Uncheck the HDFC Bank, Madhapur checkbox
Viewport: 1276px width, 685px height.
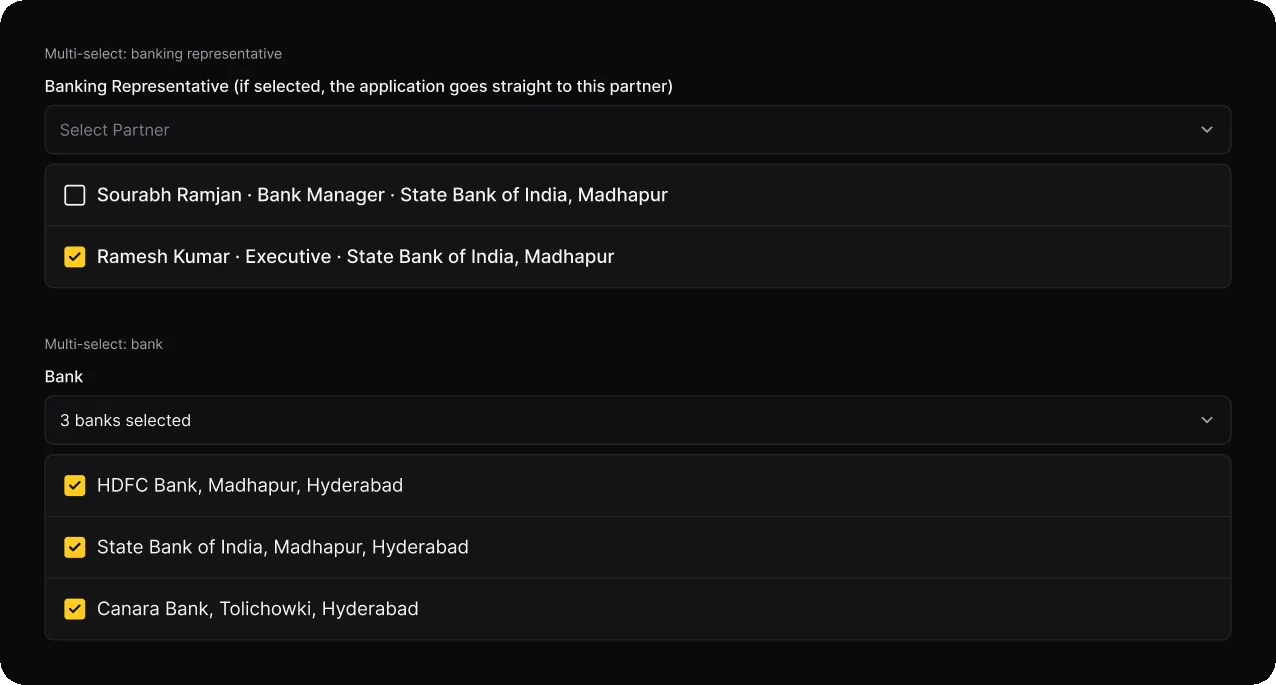coord(75,486)
